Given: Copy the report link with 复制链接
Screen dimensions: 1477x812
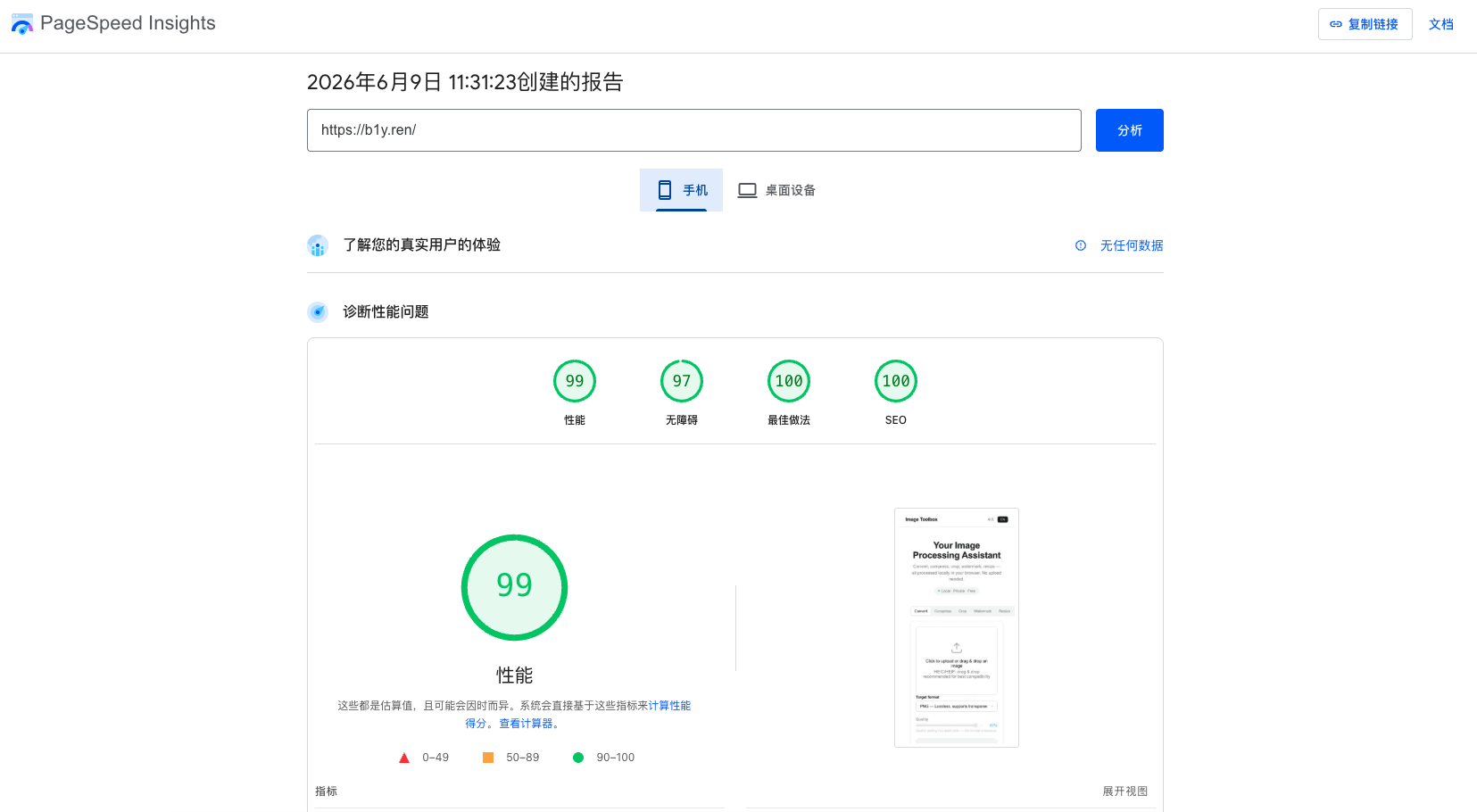Looking at the screenshot, I should point(1365,24).
